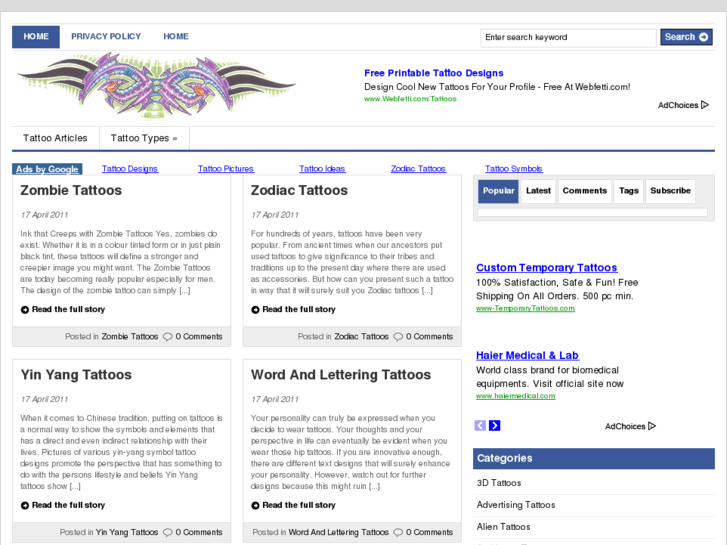Open the Alien Tattoos category

pyautogui.click(x=504, y=527)
